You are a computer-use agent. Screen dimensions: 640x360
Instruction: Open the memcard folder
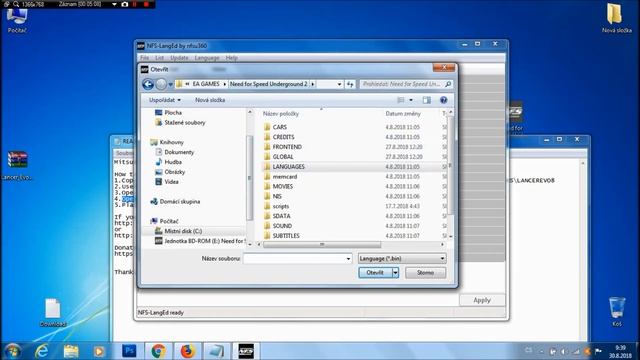click(284, 176)
